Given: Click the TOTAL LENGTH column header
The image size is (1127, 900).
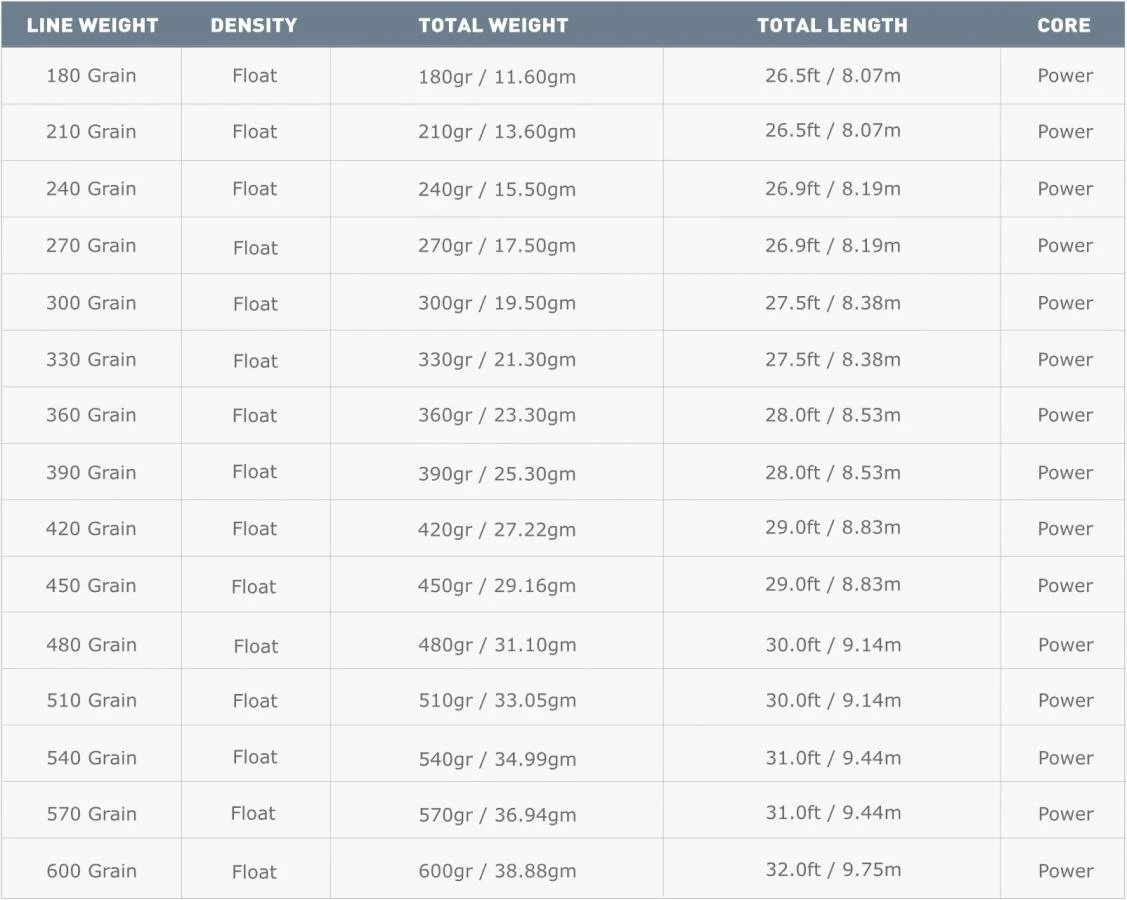Looking at the screenshot, I should (832, 26).
